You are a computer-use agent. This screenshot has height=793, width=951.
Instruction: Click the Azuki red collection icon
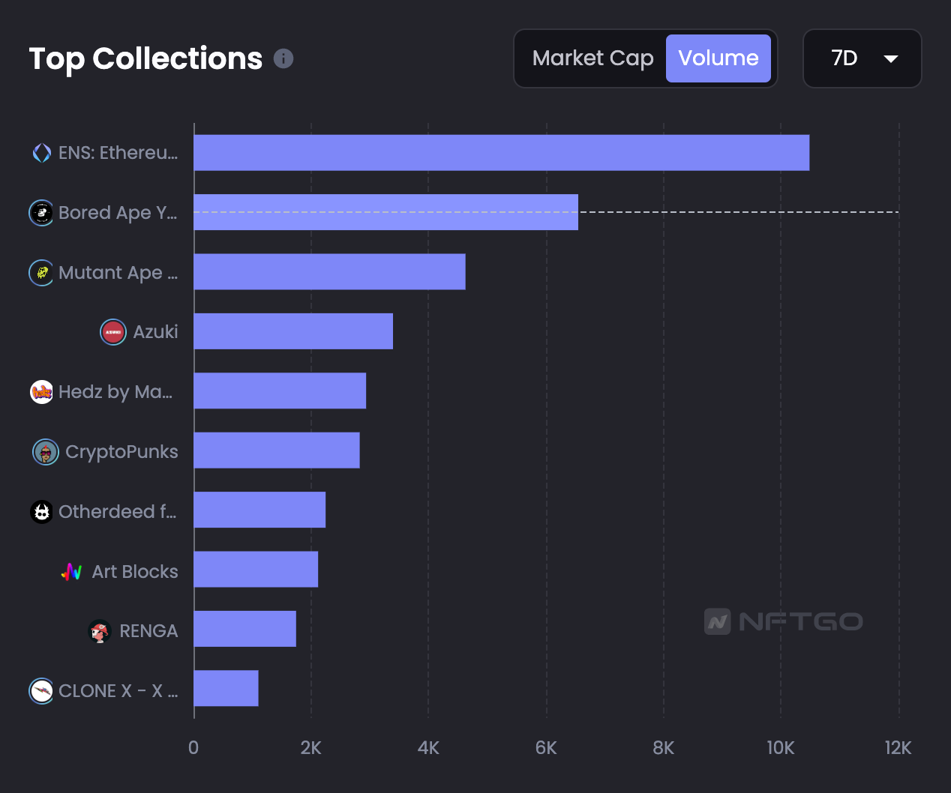pos(113,332)
